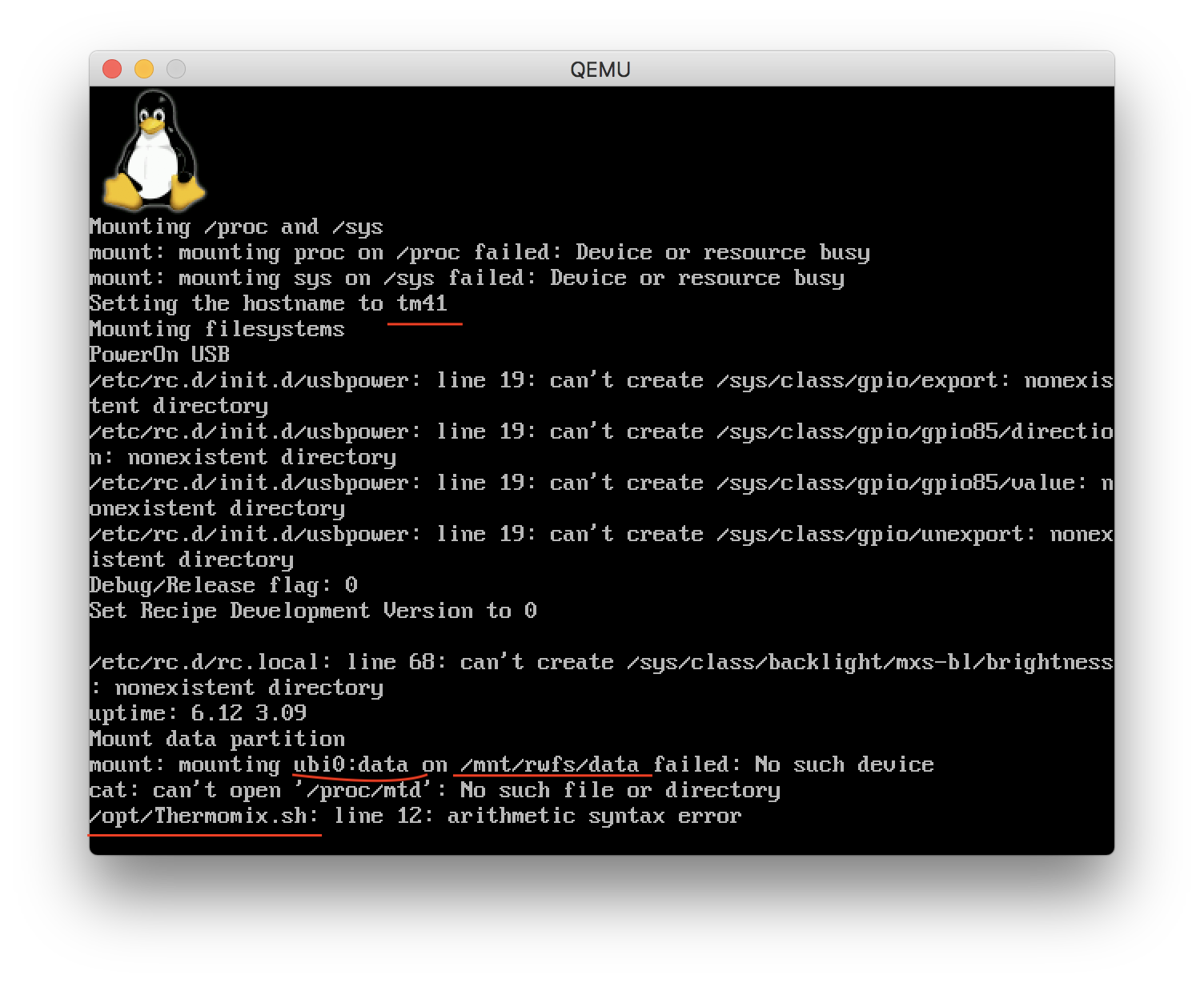This screenshot has height=983, width=1204.
Task: Click the 'Mounting filesystems' line
Action: [x=217, y=329]
